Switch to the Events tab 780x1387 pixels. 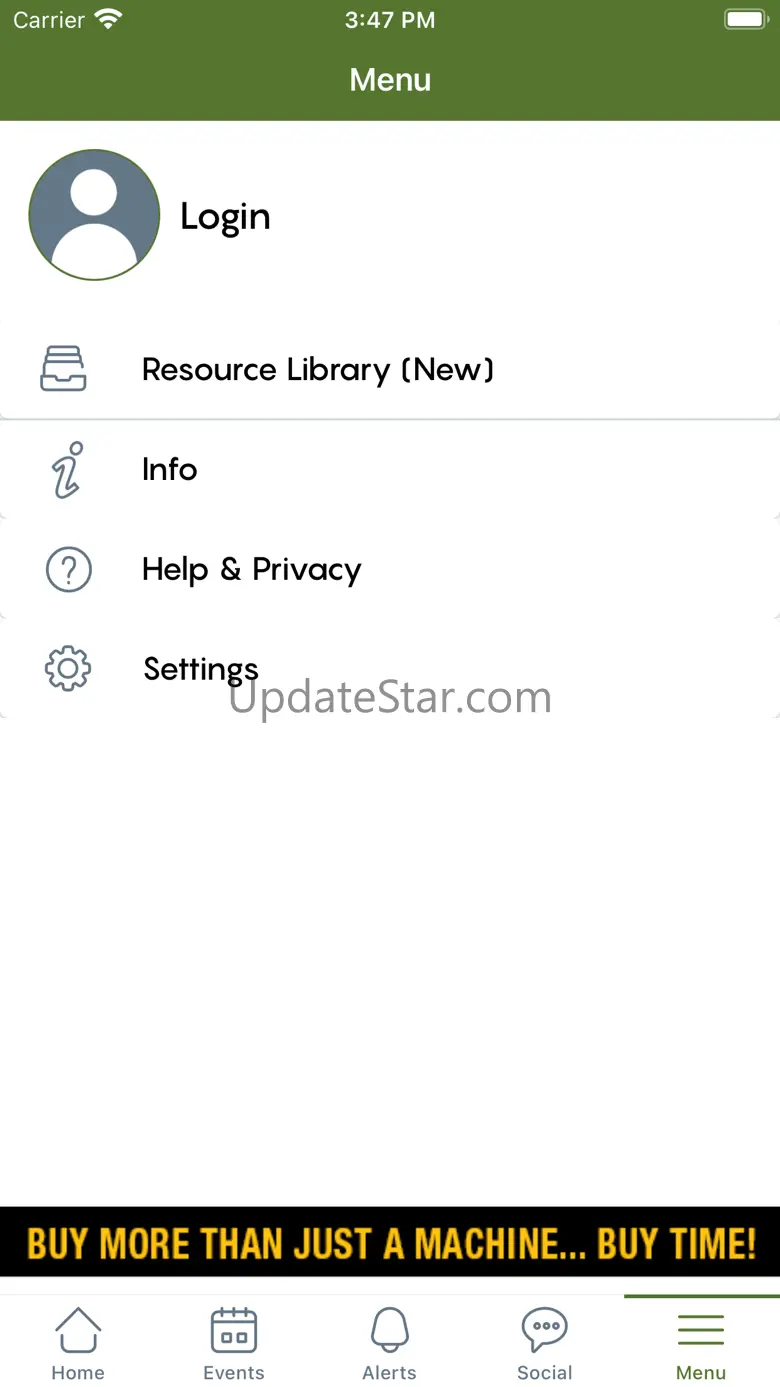(x=234, y=1343)
